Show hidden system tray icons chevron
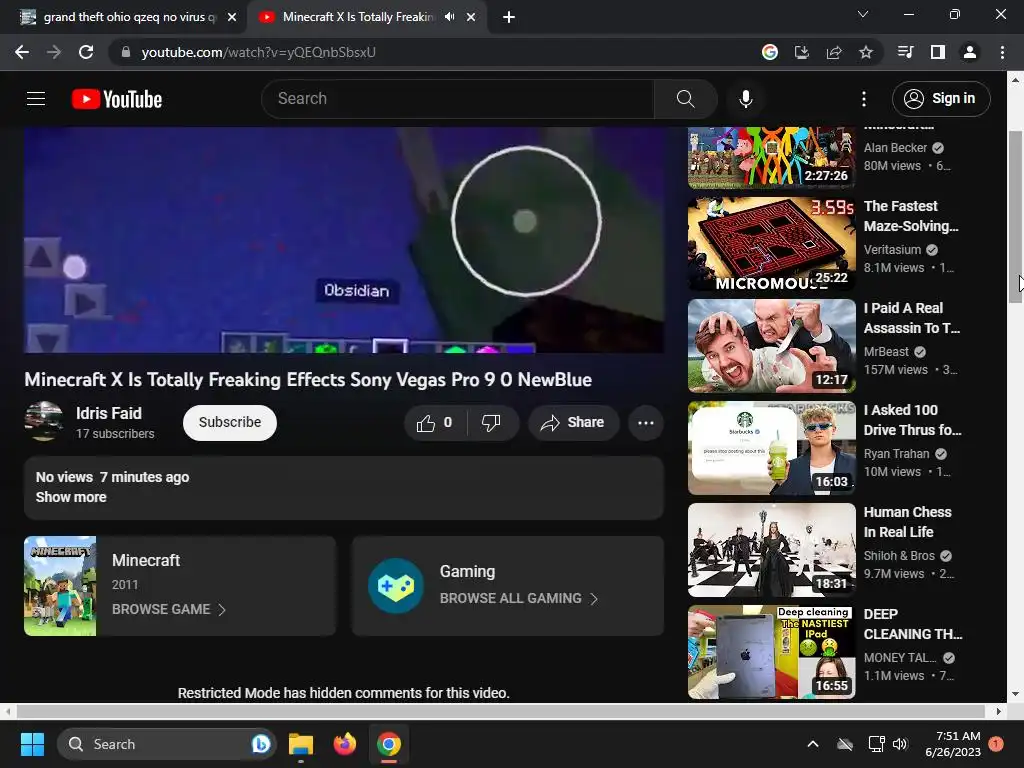1024x768 pixels. [x=813, y=744]
